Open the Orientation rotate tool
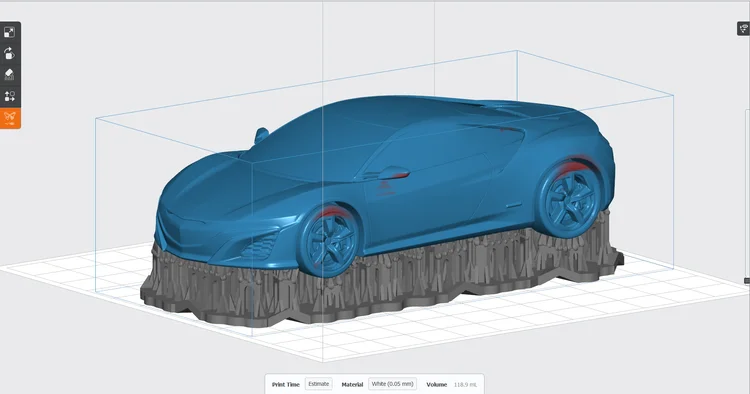Screen dimensions: 750x394 click(10, 54)
